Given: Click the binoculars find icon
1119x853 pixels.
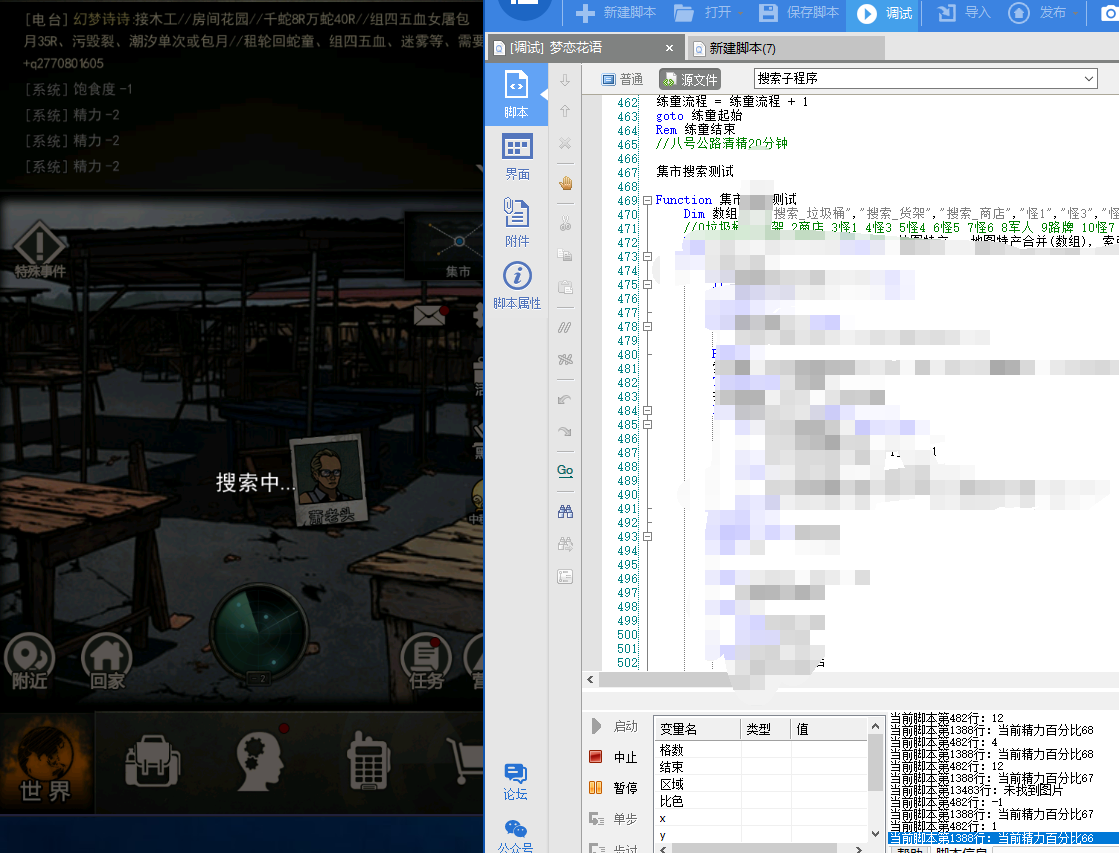Looking at the screenshot, I should pos(565,511).
